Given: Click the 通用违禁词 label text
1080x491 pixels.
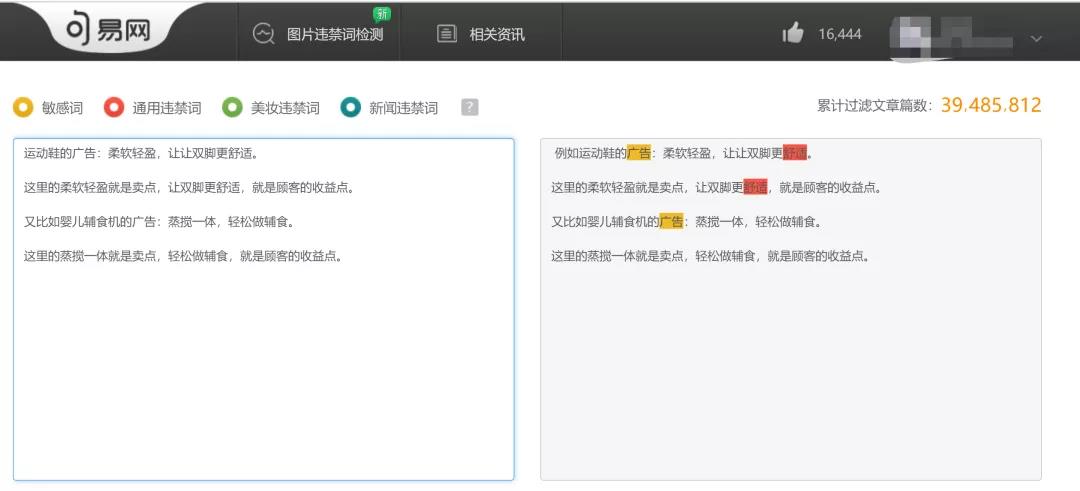Looking at the screenshot, I should coord(167,108).
